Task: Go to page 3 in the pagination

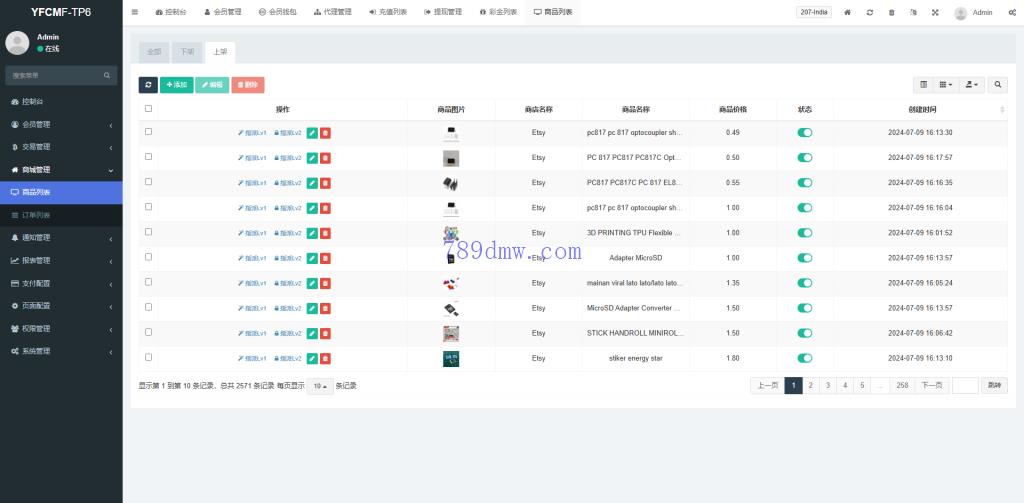Action: click(827, 385)
